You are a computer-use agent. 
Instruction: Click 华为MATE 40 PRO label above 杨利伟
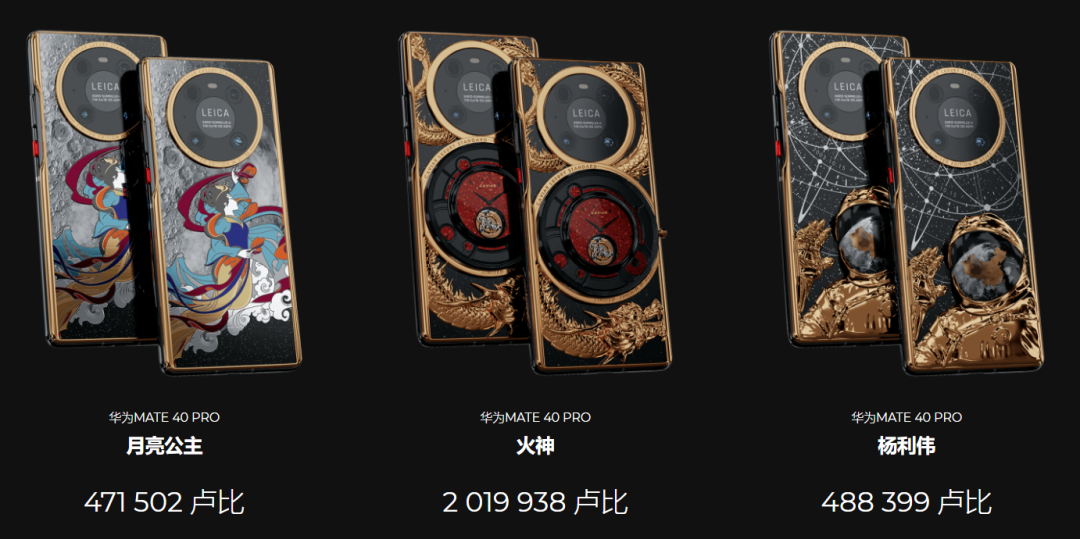pyautogui.click(x=906, y=417)
